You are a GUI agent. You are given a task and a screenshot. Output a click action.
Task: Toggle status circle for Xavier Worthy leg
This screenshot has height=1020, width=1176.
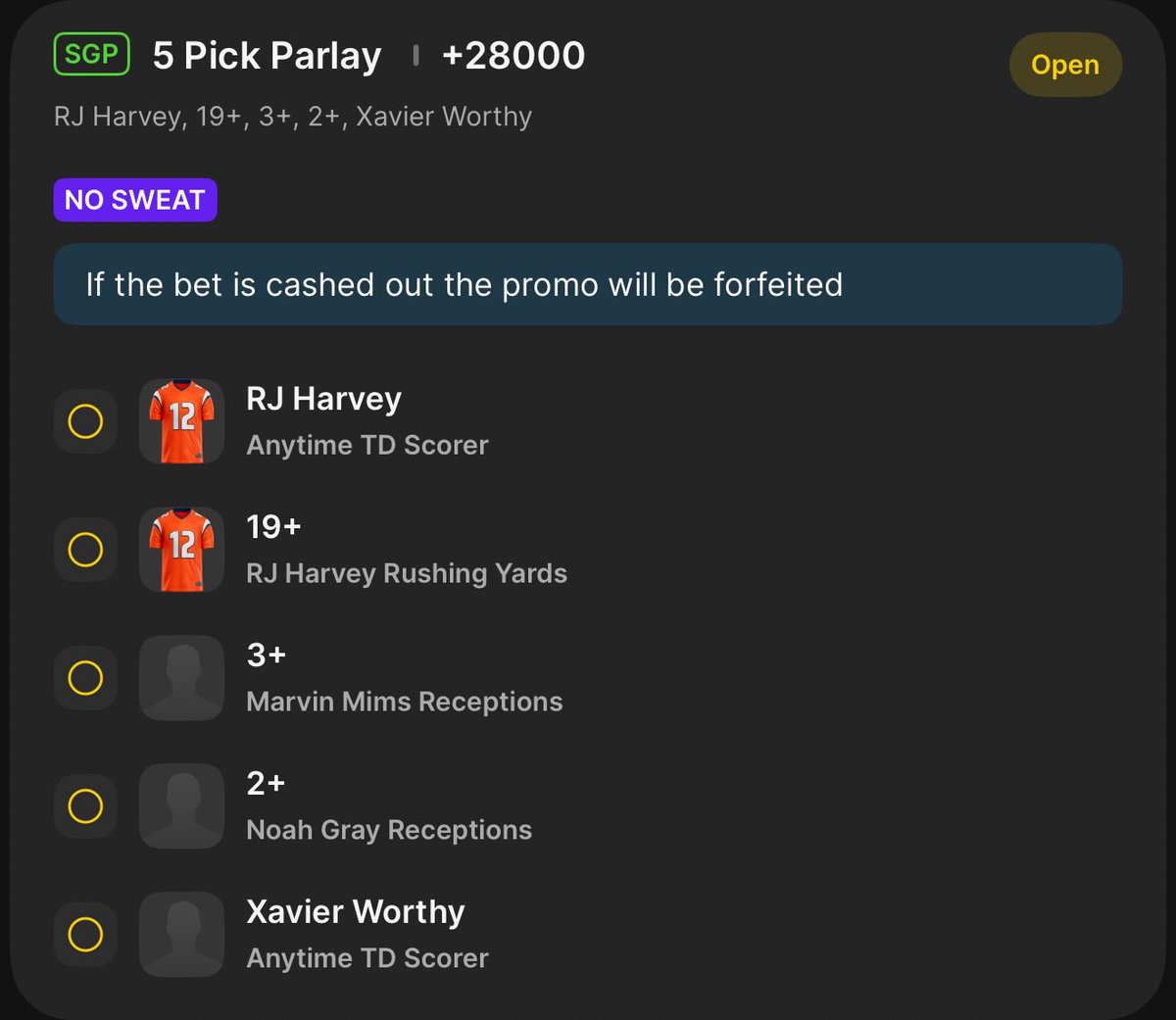[85, 935]
